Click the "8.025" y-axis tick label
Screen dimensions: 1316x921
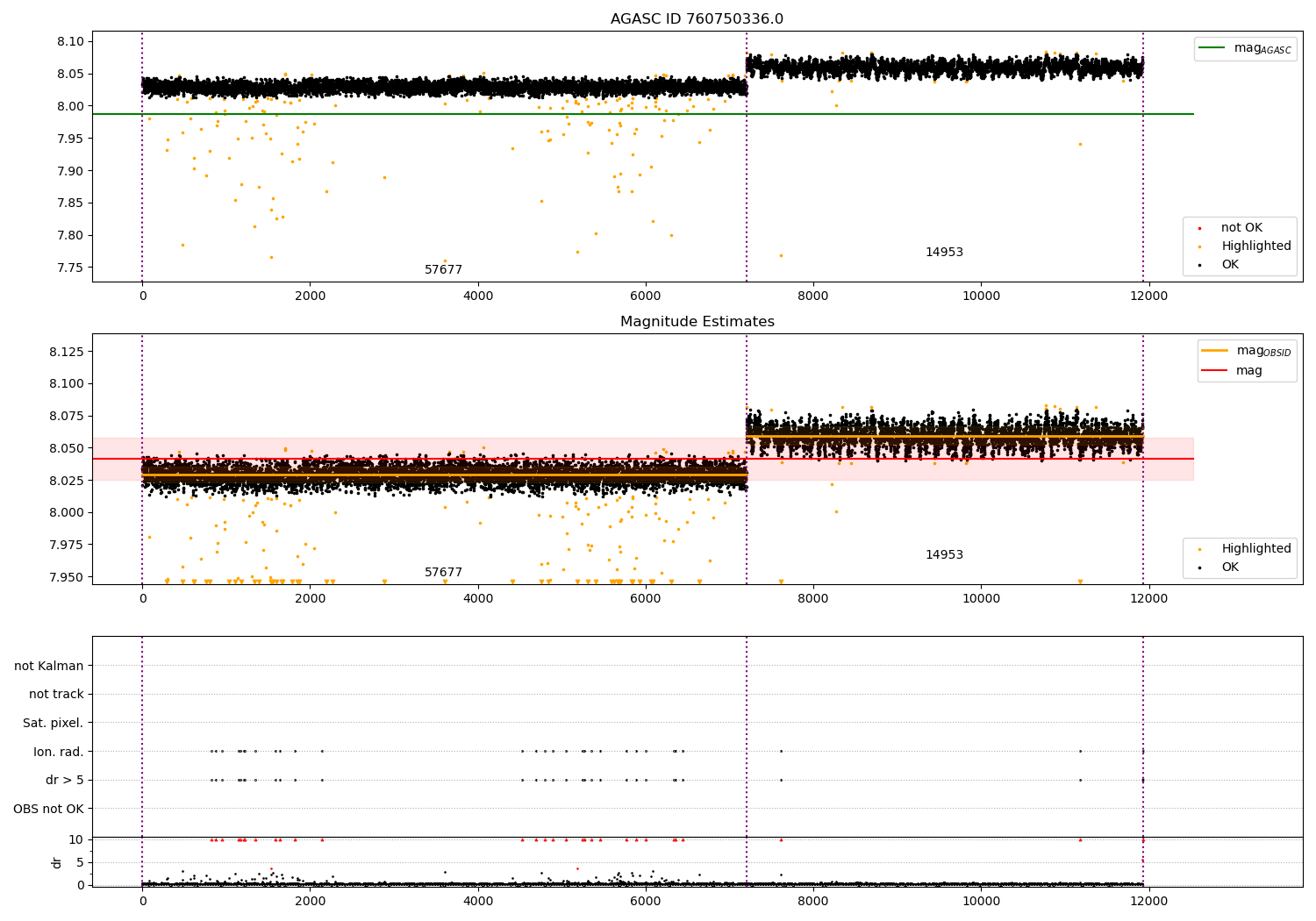pos(68,481)
